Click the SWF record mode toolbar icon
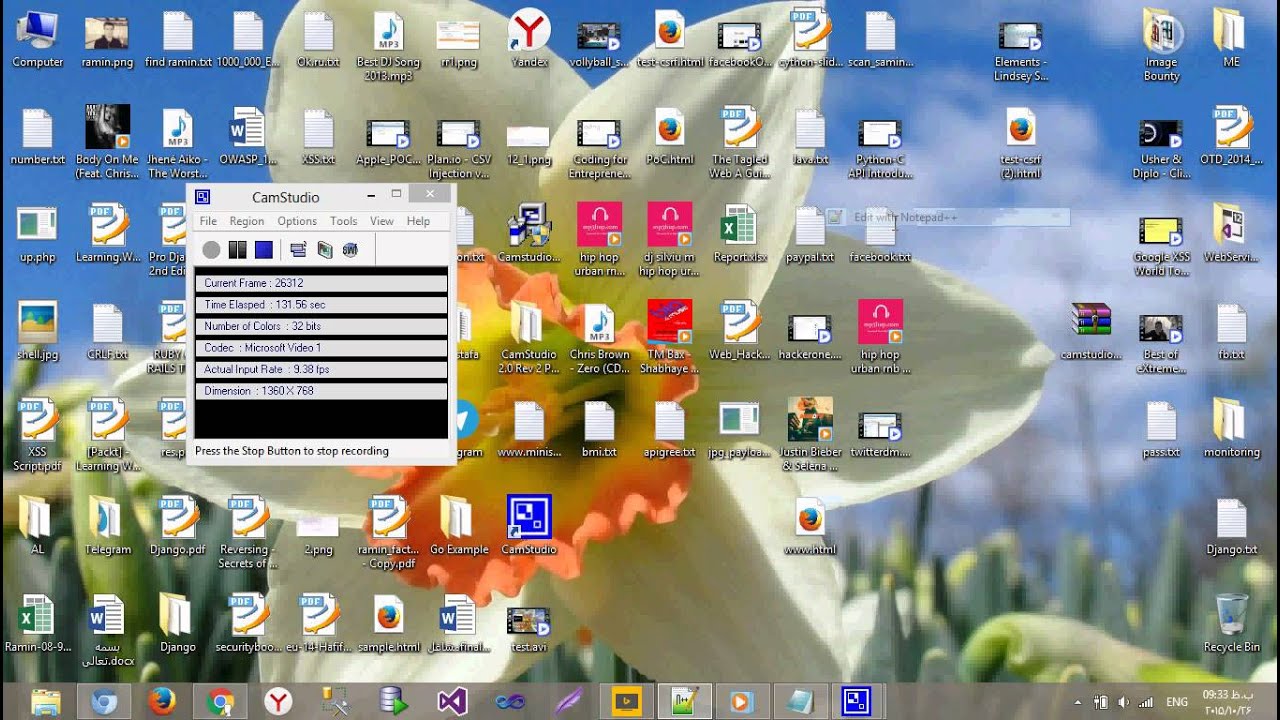The image size is (1280, 720). [x=350, y=249]
